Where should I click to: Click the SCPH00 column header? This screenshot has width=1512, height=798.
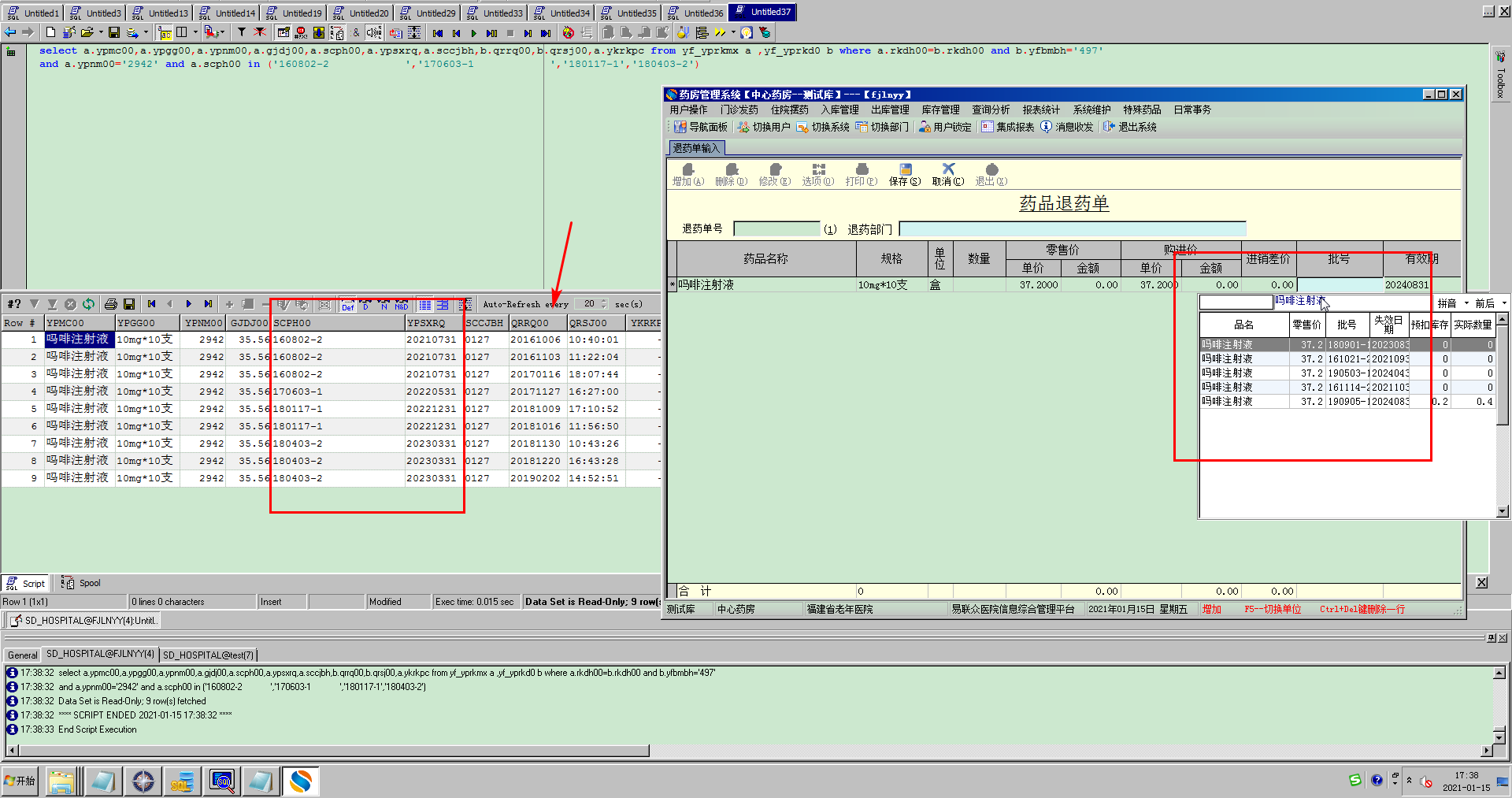point(338,323)
